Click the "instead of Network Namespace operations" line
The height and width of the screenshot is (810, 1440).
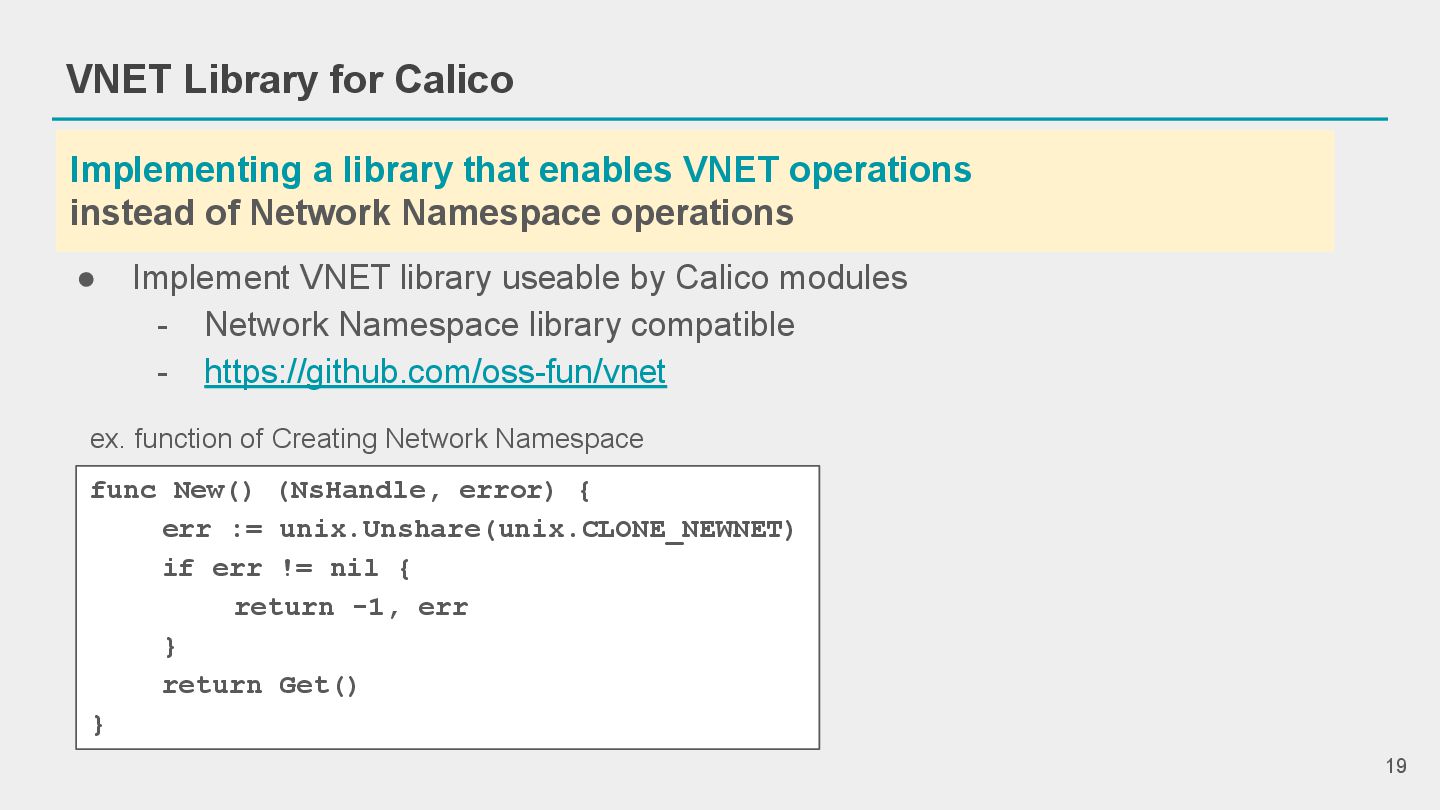point(431,213)
